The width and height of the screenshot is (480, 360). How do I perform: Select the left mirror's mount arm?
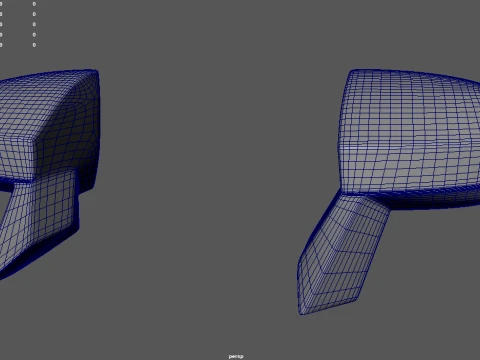click(x=37, y=220)
